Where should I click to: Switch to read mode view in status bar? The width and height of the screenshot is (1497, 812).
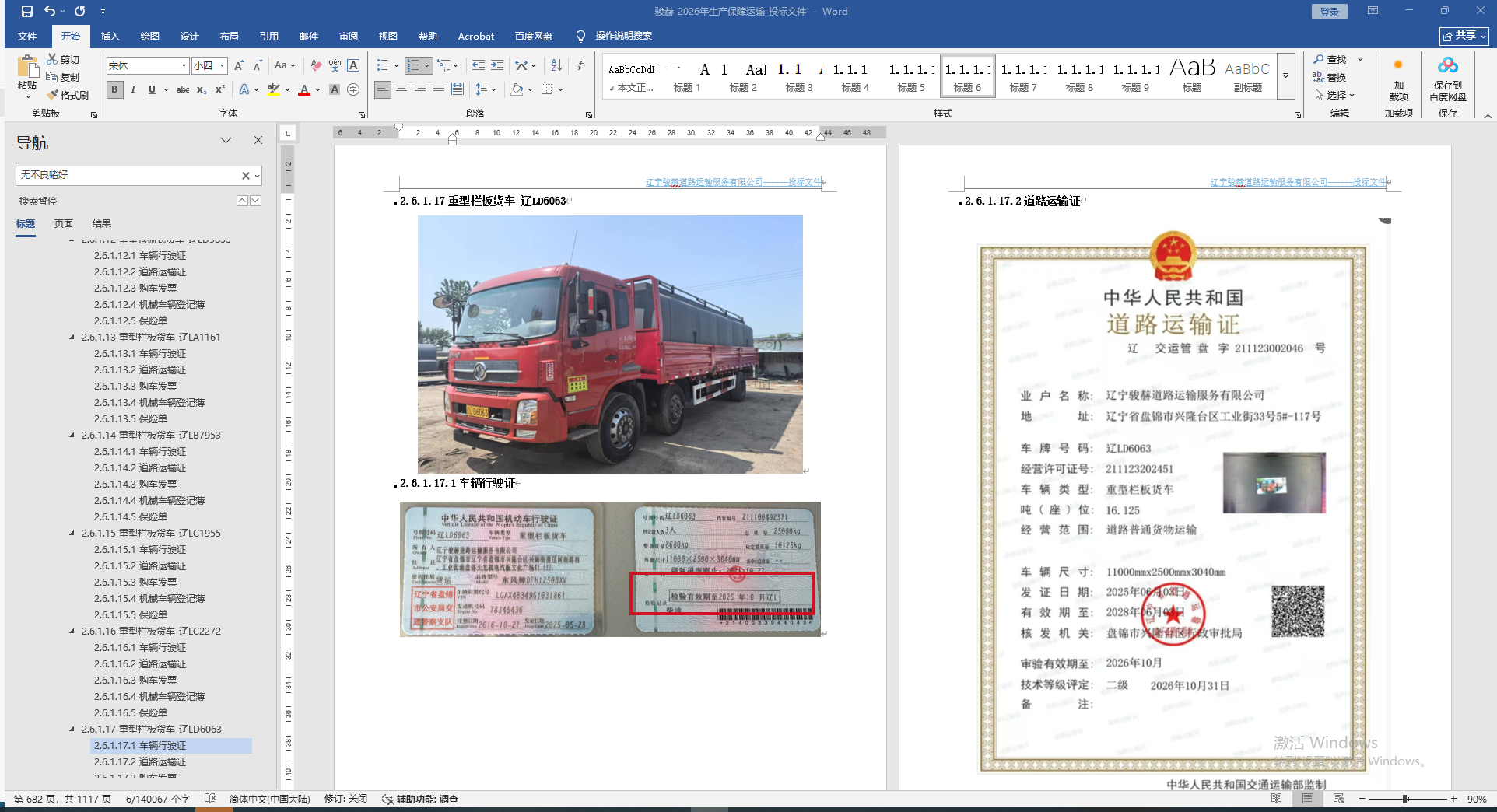click(x=1277, y=799)
